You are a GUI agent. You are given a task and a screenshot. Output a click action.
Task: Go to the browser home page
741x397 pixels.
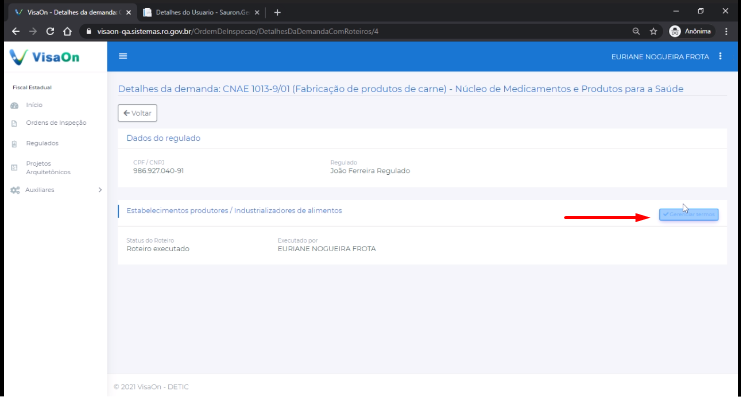(x=67, y=31)
